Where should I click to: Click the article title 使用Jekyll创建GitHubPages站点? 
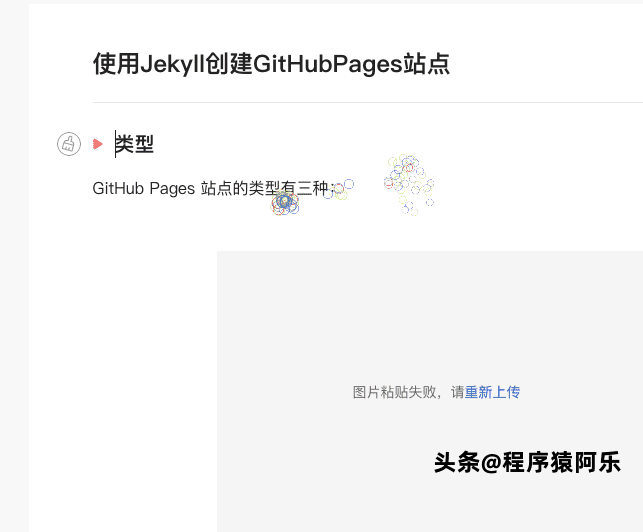click(x=271, y=64)
